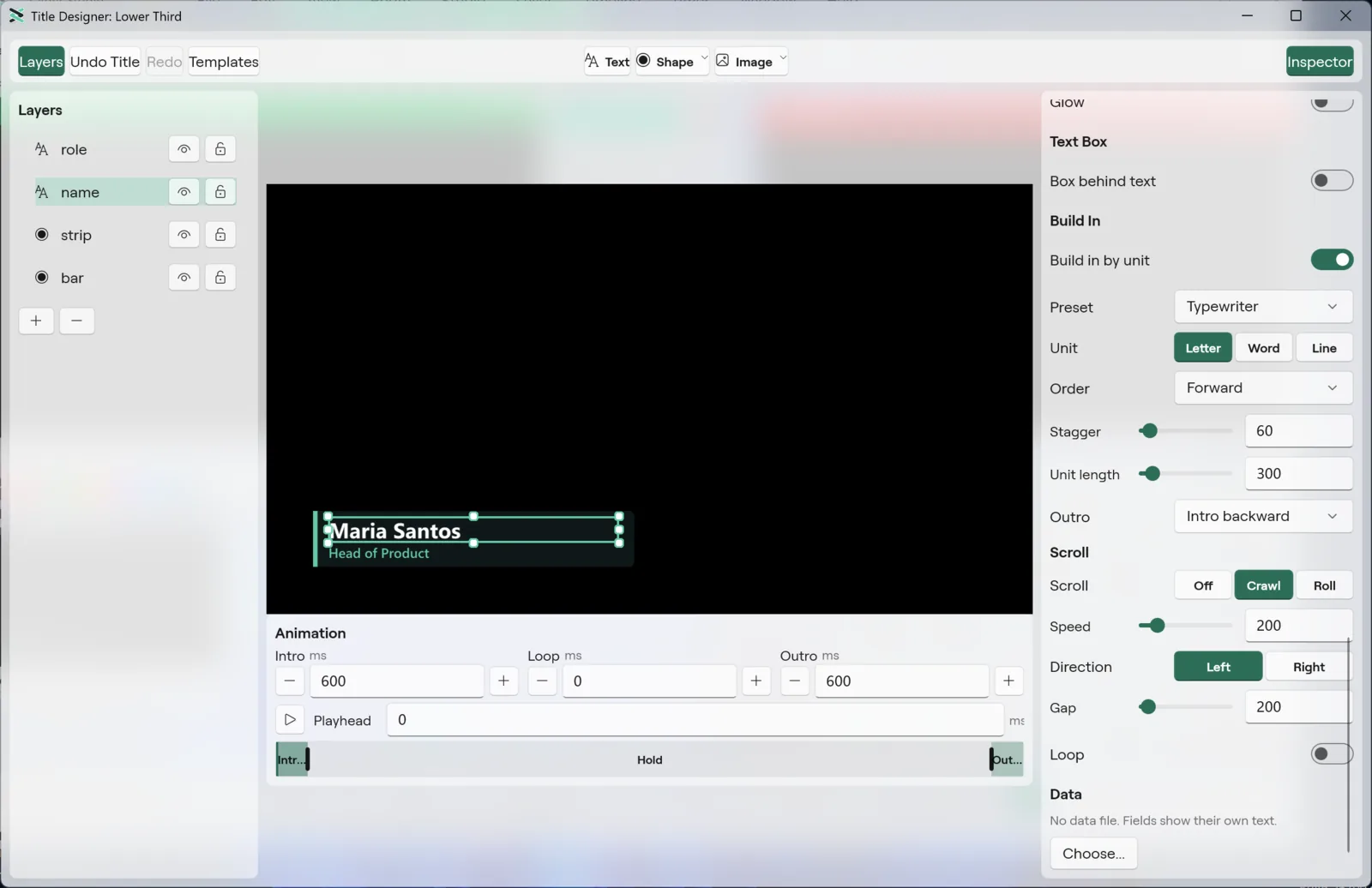The image size is (1372, 888).
Task: Set build-in Unit to Word
Action: [1263, 348]
